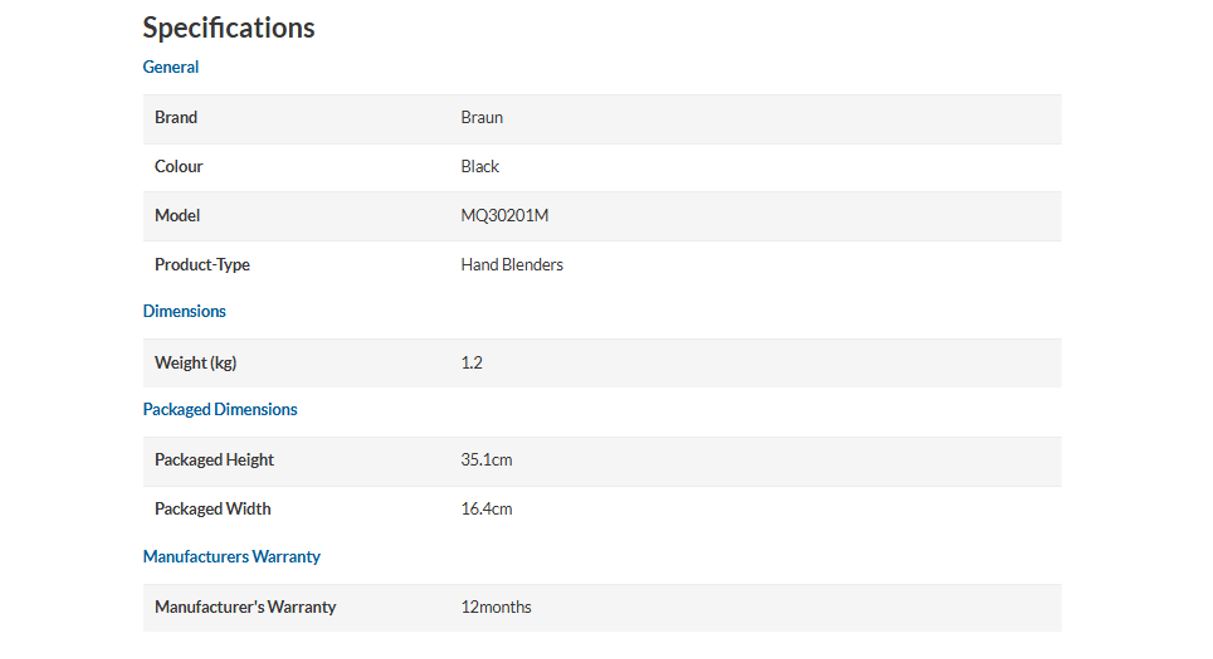Click the Brand row label
This screenshot has height=659, width=1213.
(x=176, y=117)
